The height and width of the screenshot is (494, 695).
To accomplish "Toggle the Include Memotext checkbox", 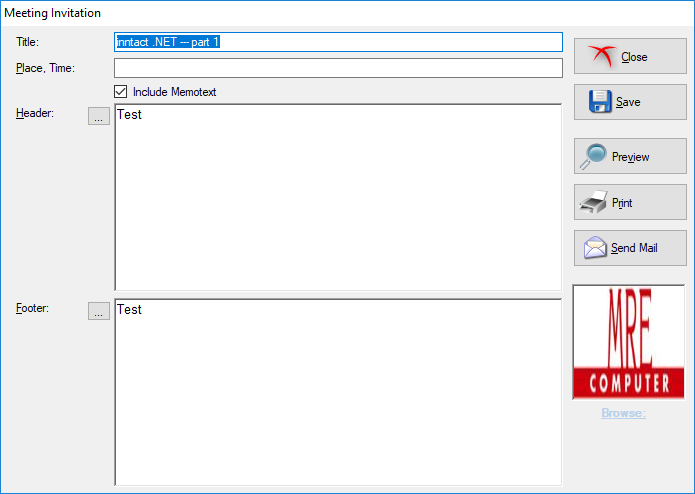I will (x=121, y=92).
